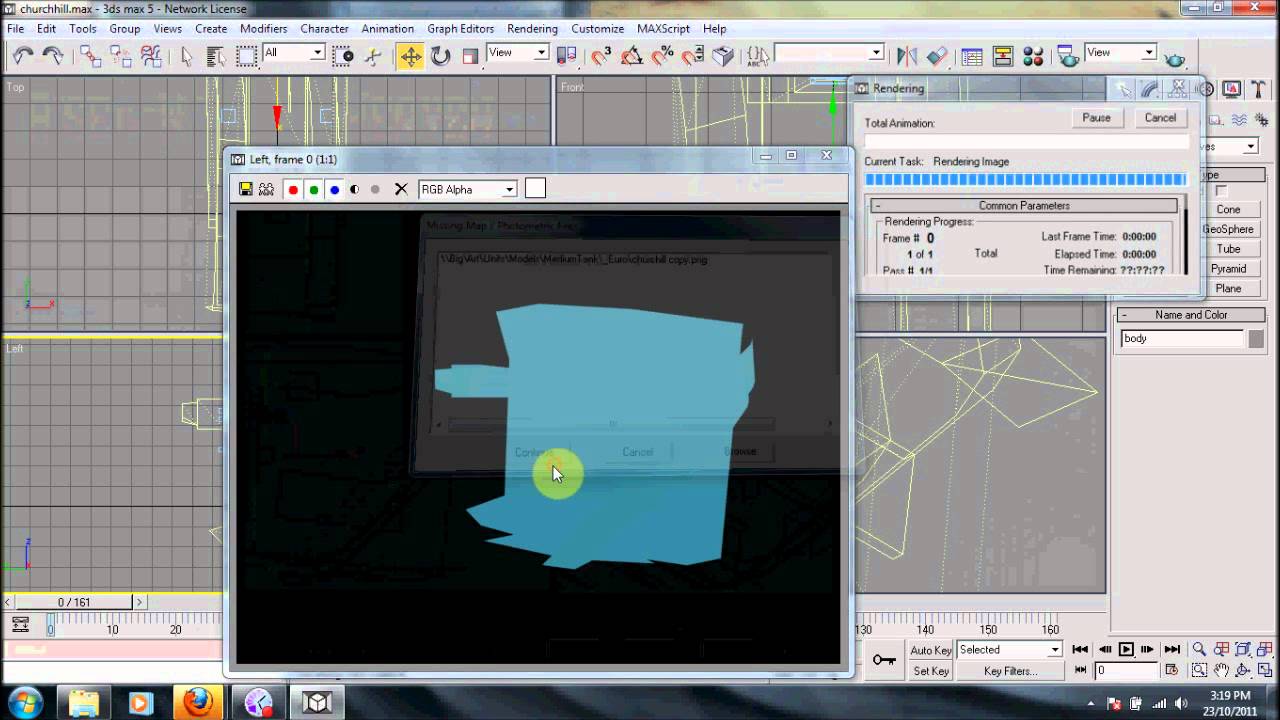Toggle the blue channel display
Image resolution: width=1280 pixels, height=720 pixels.
click(x=335, y=189)
